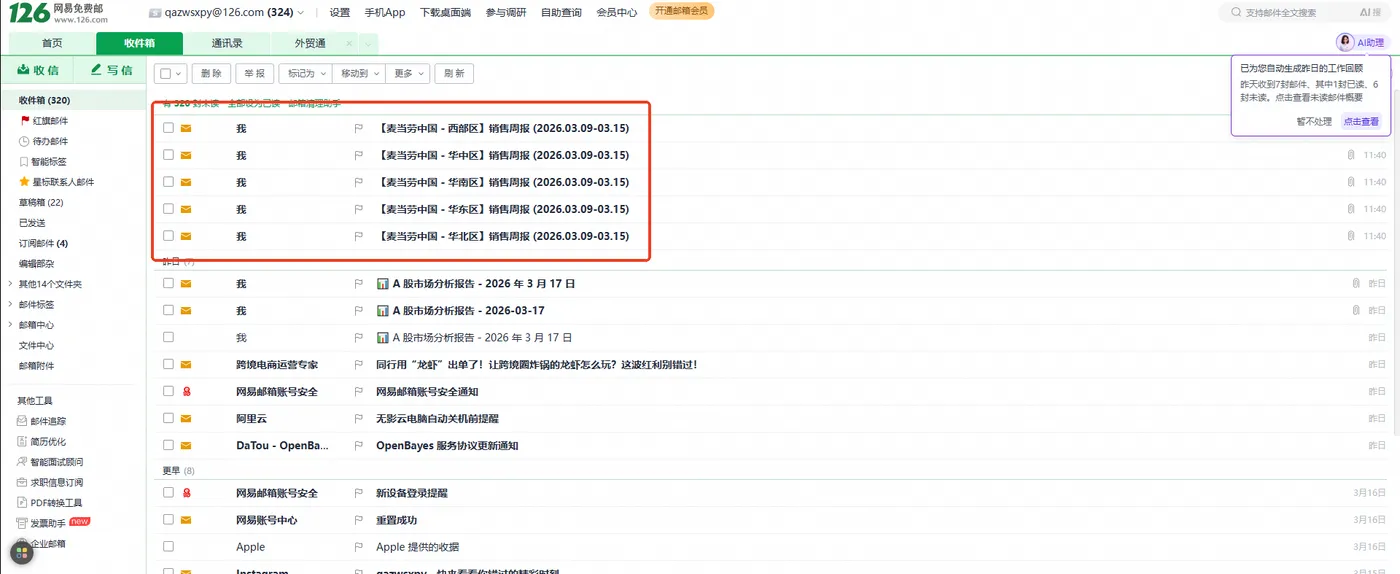Click attachment paperclip on 华中区 销售周报 row
The image size is (1400, 574).
click(x=1351, y=155)
